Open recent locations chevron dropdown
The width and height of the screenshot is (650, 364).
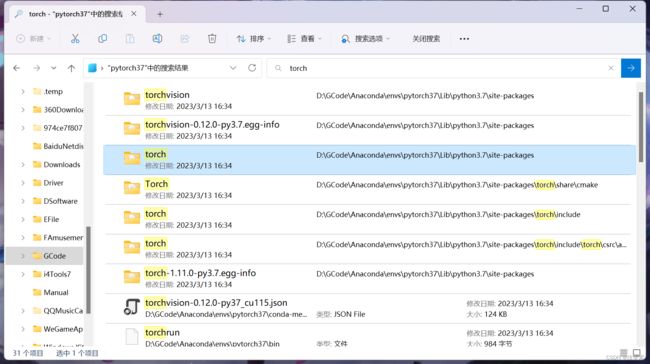[53, 68]
